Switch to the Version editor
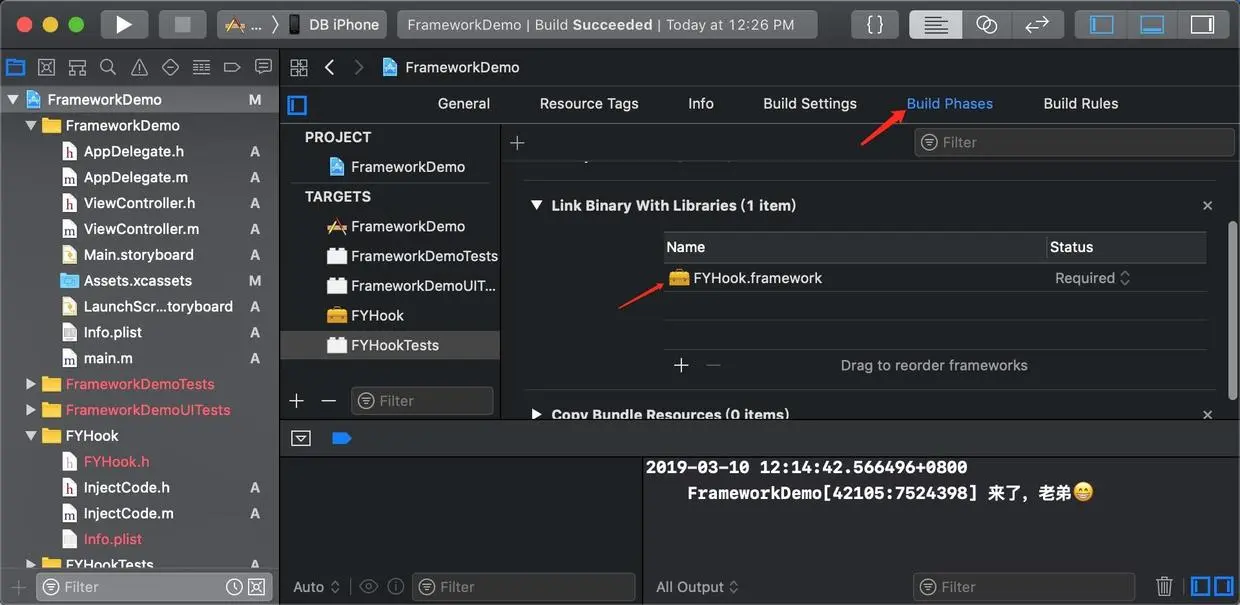This screenshot has height=605, width=1240. [x=1037, y=24]
